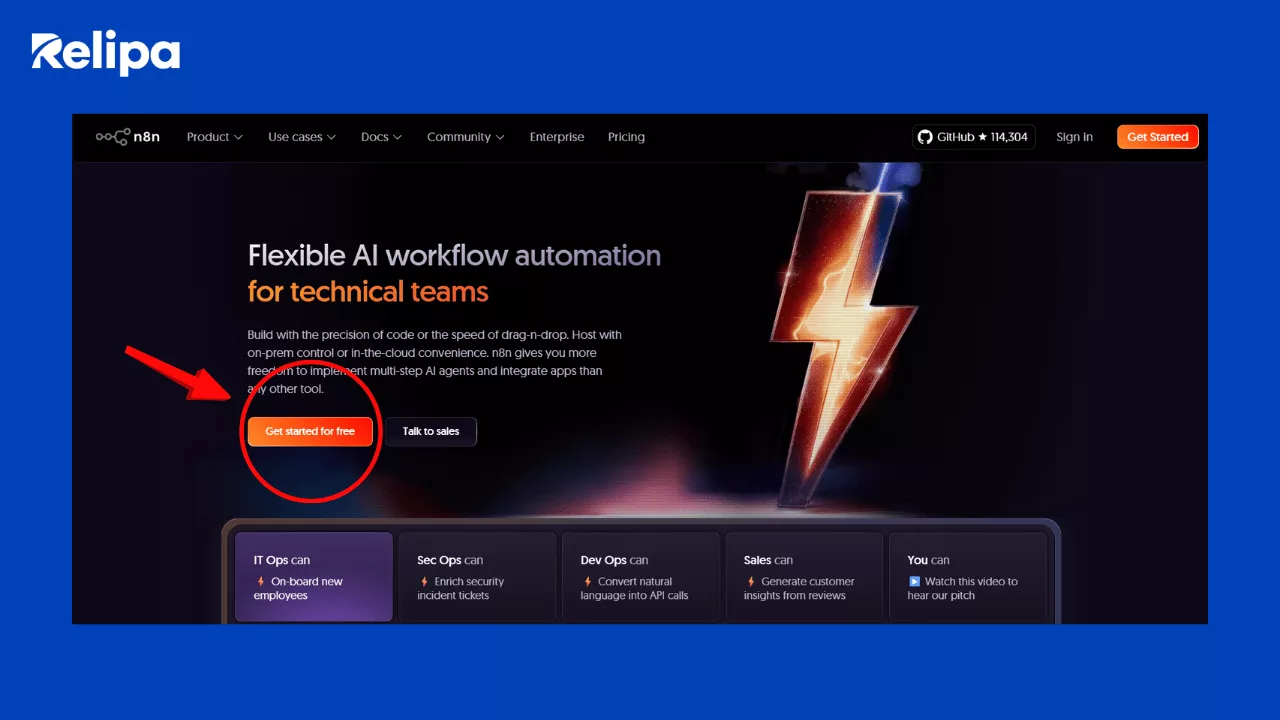Expand the Community dropdown menu
Screen dimensions: 1280x720
click(x=466, y=137)
